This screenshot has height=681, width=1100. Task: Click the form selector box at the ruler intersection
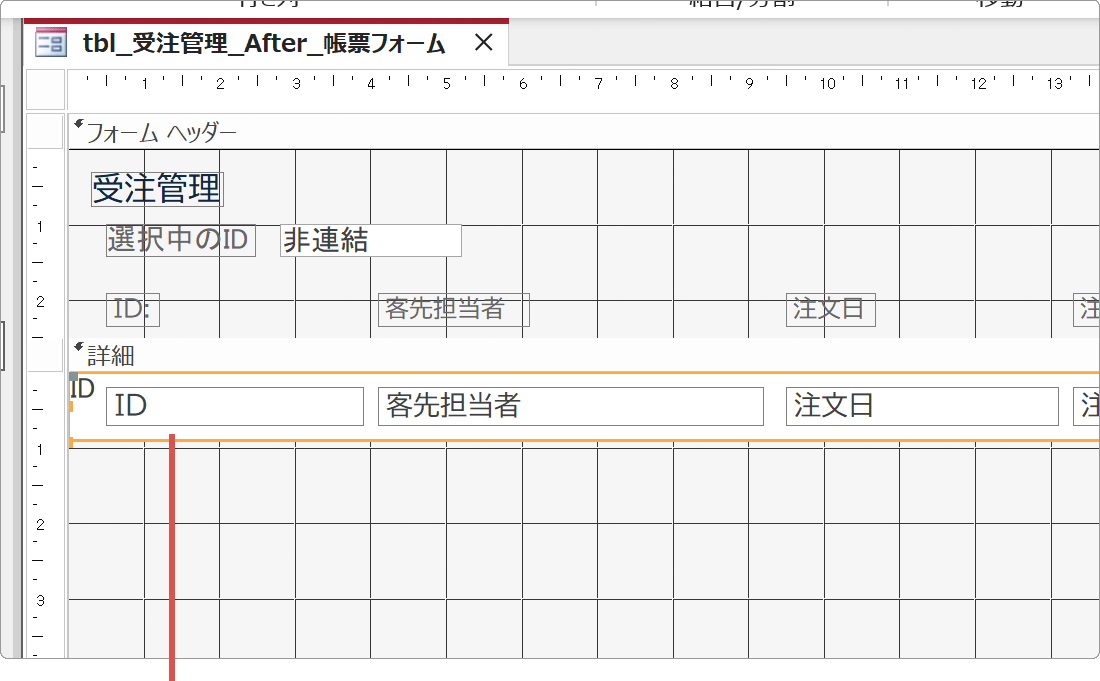45,89
